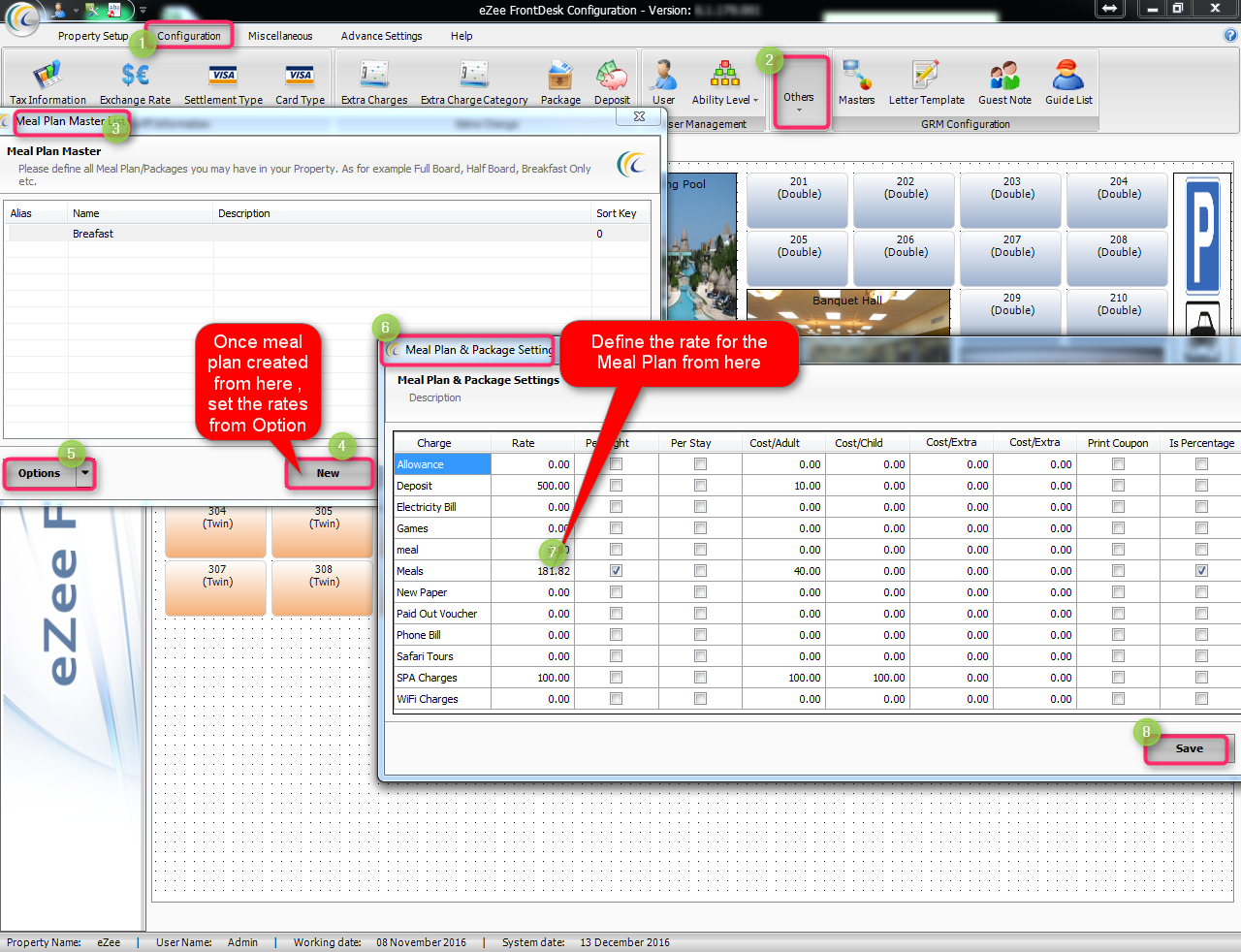Select room 307 (Twin)

click(216, 587)
